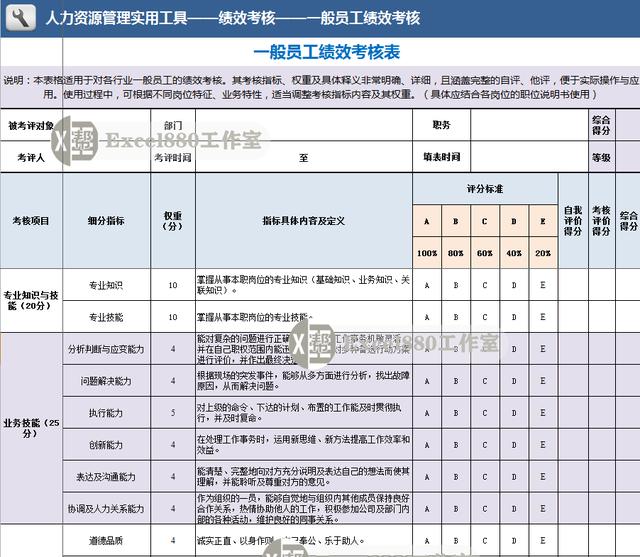Select the top 综合得分 label next to 职务

point(601,125)
